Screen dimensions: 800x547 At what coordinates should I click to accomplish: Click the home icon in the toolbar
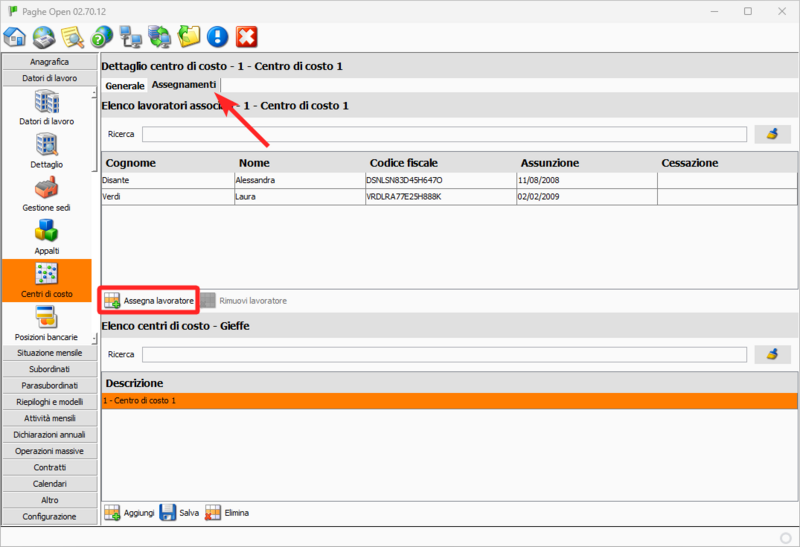(15, 38)
